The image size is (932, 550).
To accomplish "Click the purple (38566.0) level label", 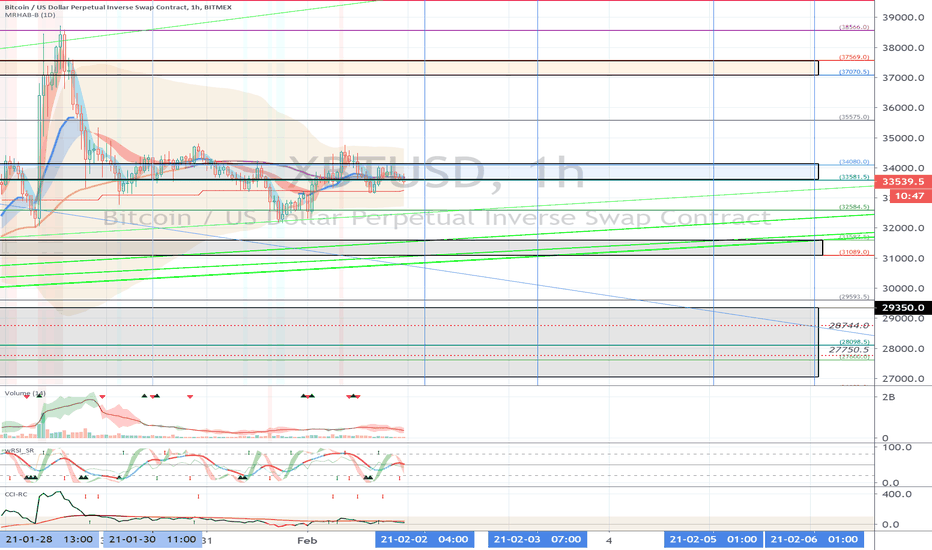I will pos(854,27).
